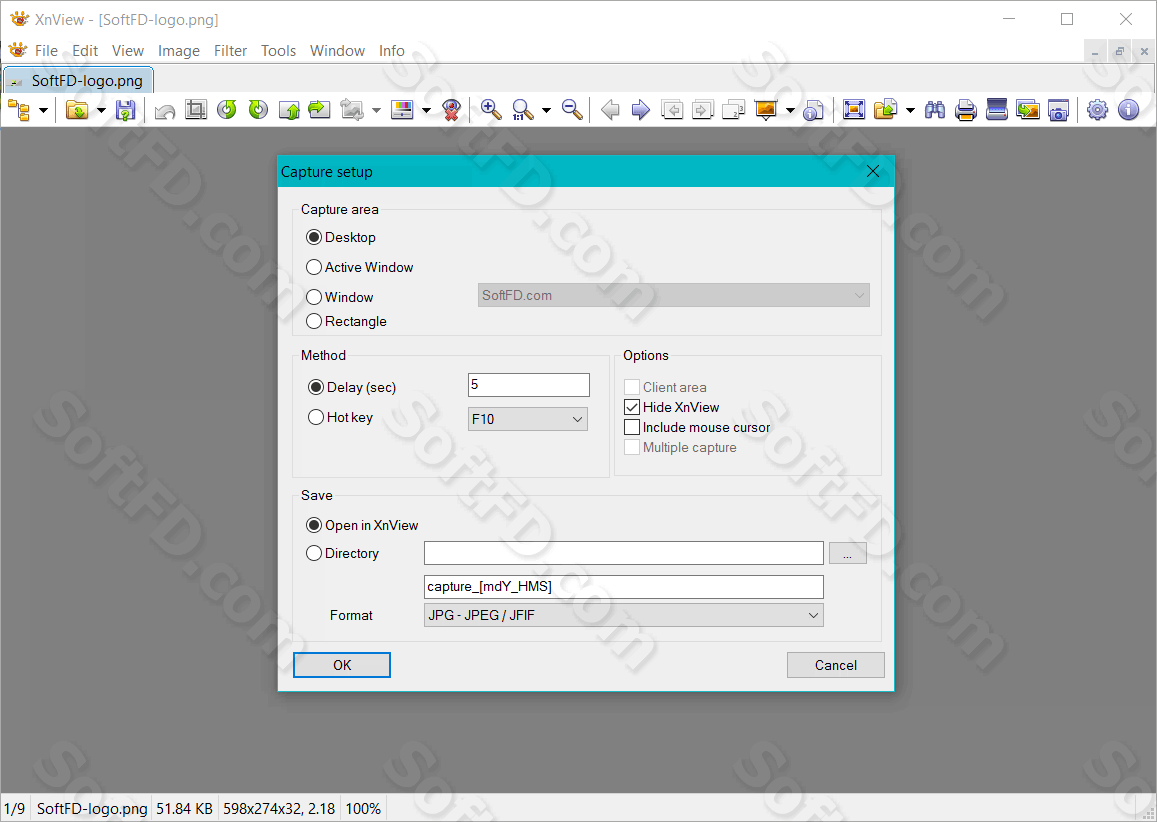Open the Info menu

(392, 51)
